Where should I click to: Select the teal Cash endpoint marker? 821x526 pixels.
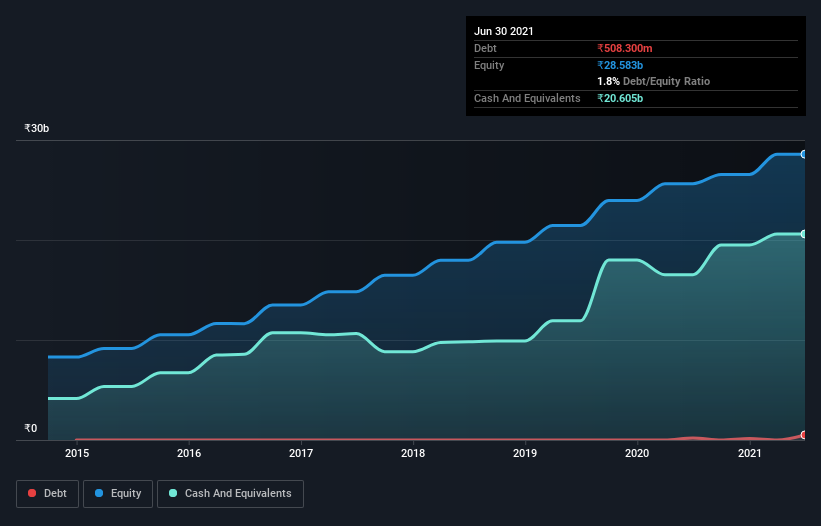pyautogui.click(x=803, y=234)
